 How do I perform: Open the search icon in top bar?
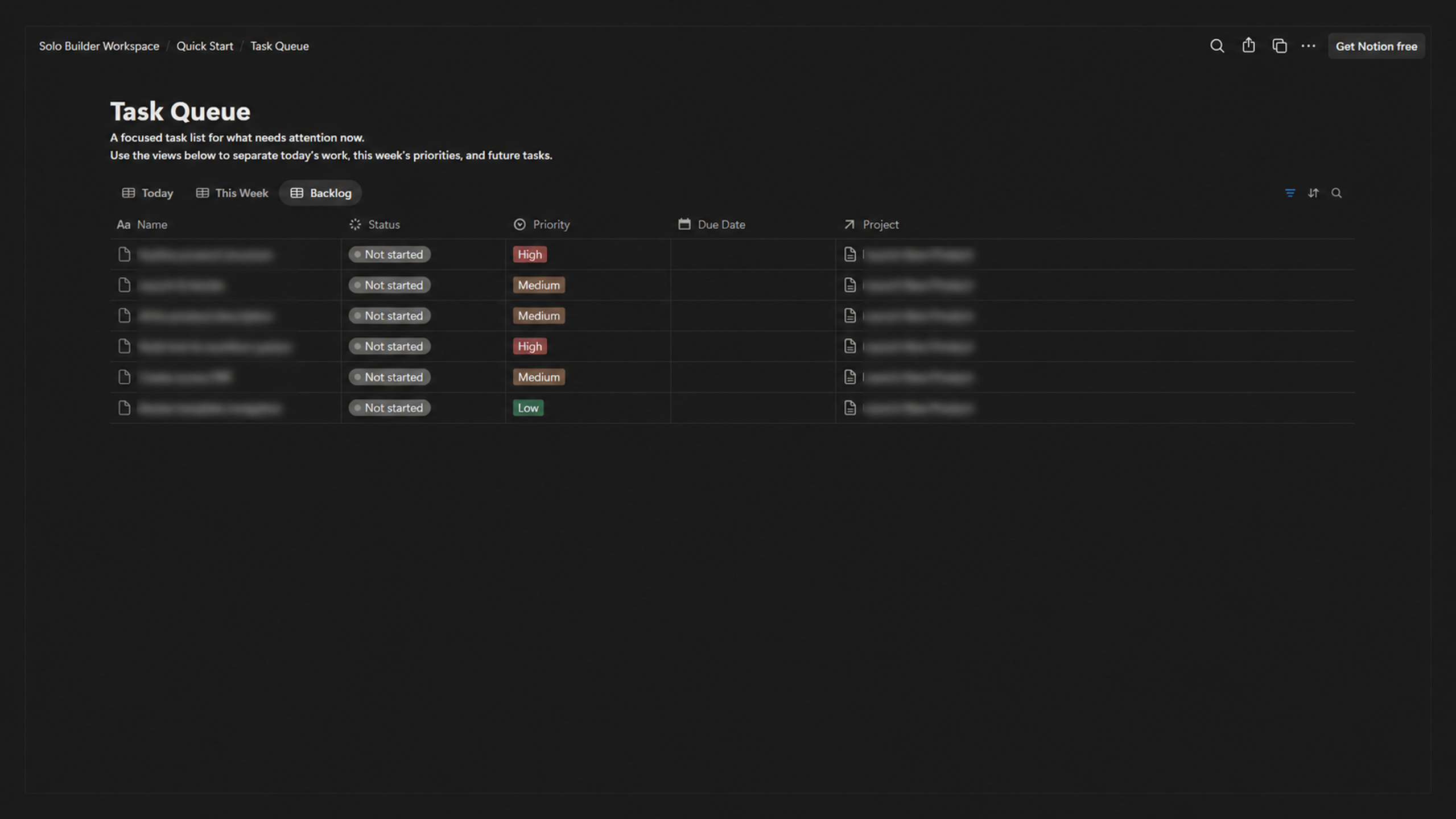(x=1216, y=46)
